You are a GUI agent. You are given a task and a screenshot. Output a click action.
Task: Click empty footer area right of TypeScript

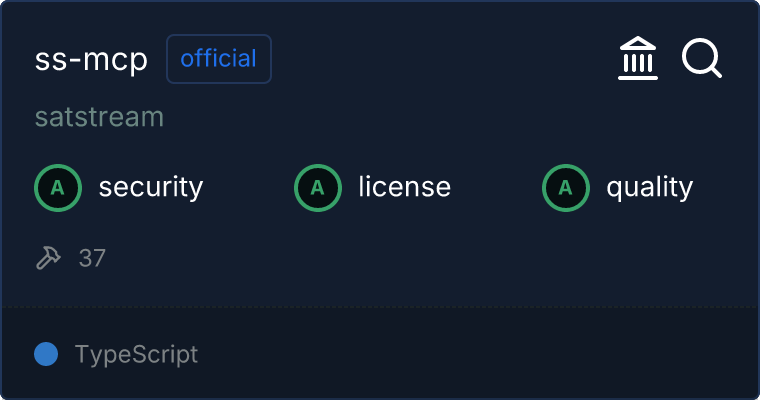coord(480,354)
